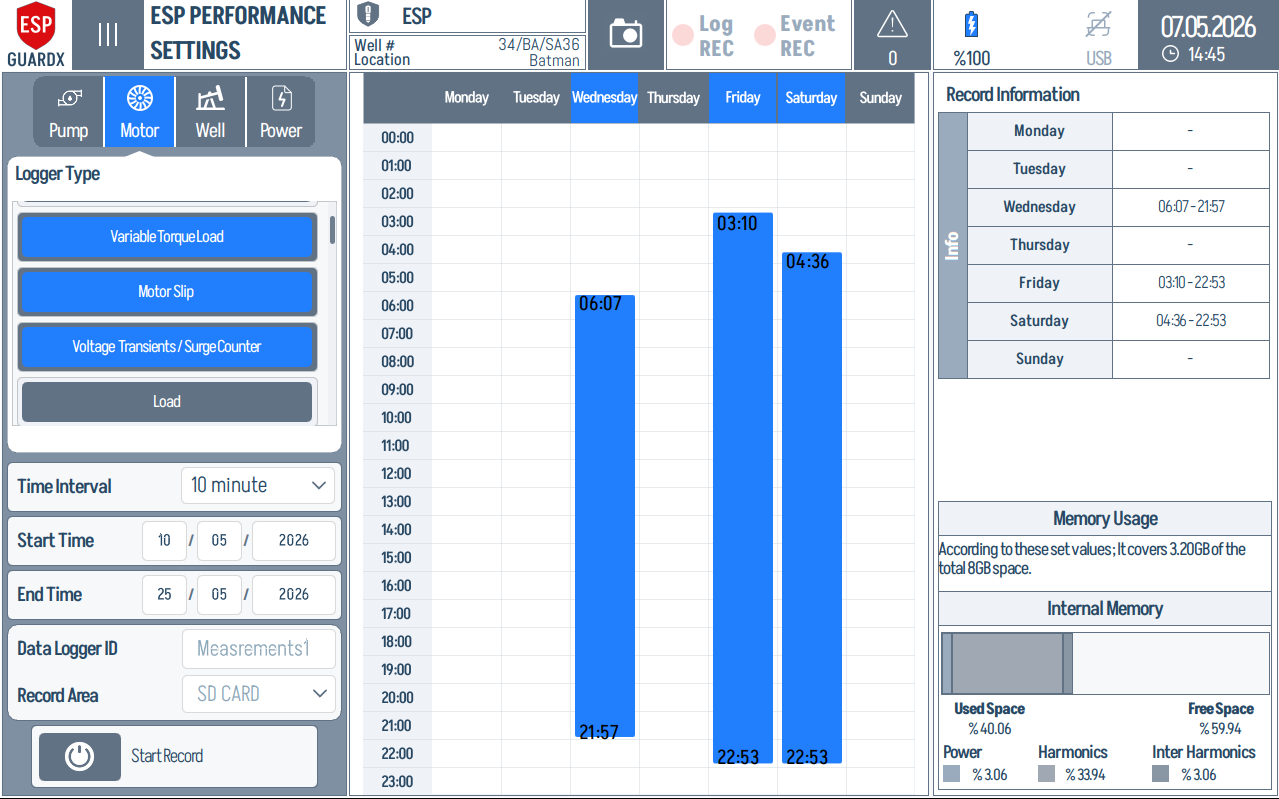Select the Wednesday 06:07–21:57 schedule bar
This screenshot has width=1279, height=799.
pos(604,516)
